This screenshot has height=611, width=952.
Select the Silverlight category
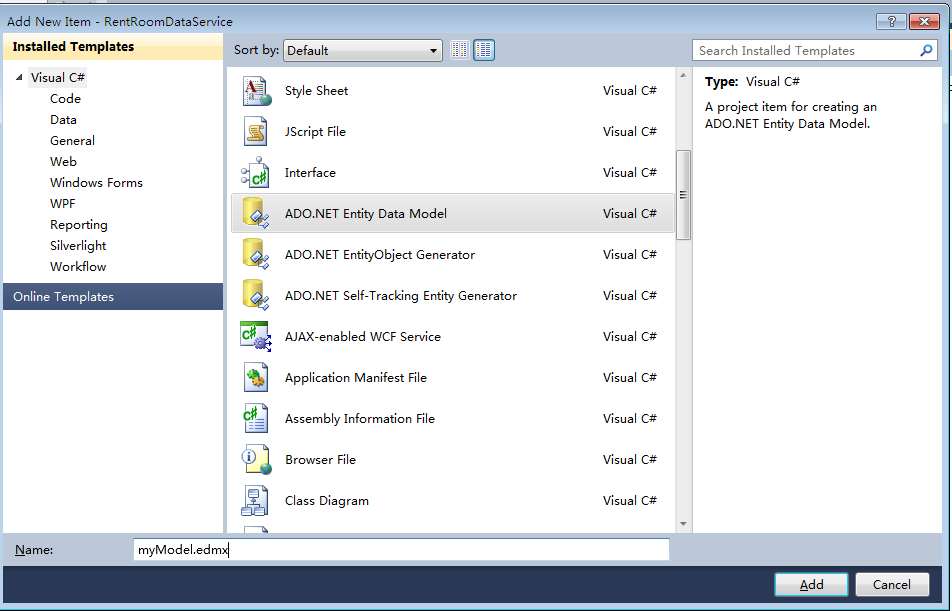point(78,245)
